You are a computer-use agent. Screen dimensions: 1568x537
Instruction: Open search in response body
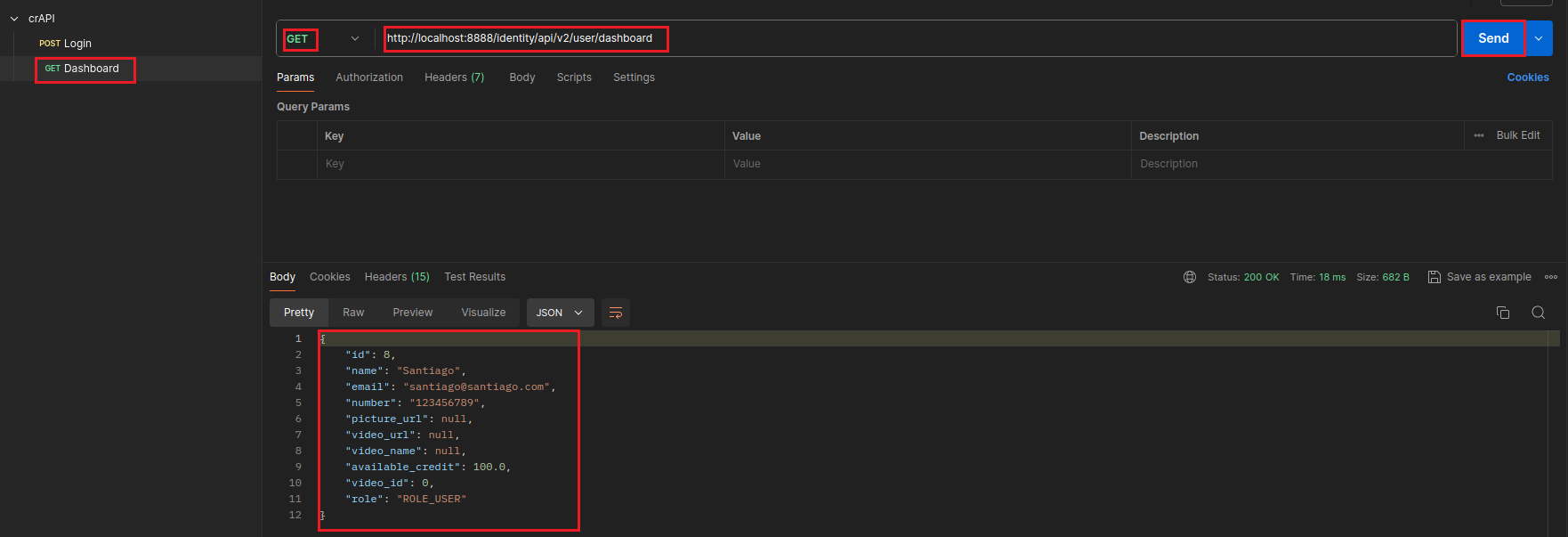[x=1538, y=313]
